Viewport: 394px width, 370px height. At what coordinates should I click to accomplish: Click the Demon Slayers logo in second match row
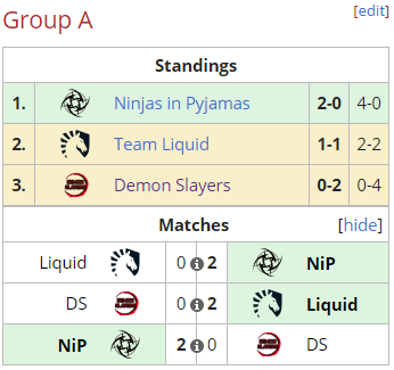(x=126, y=303)
